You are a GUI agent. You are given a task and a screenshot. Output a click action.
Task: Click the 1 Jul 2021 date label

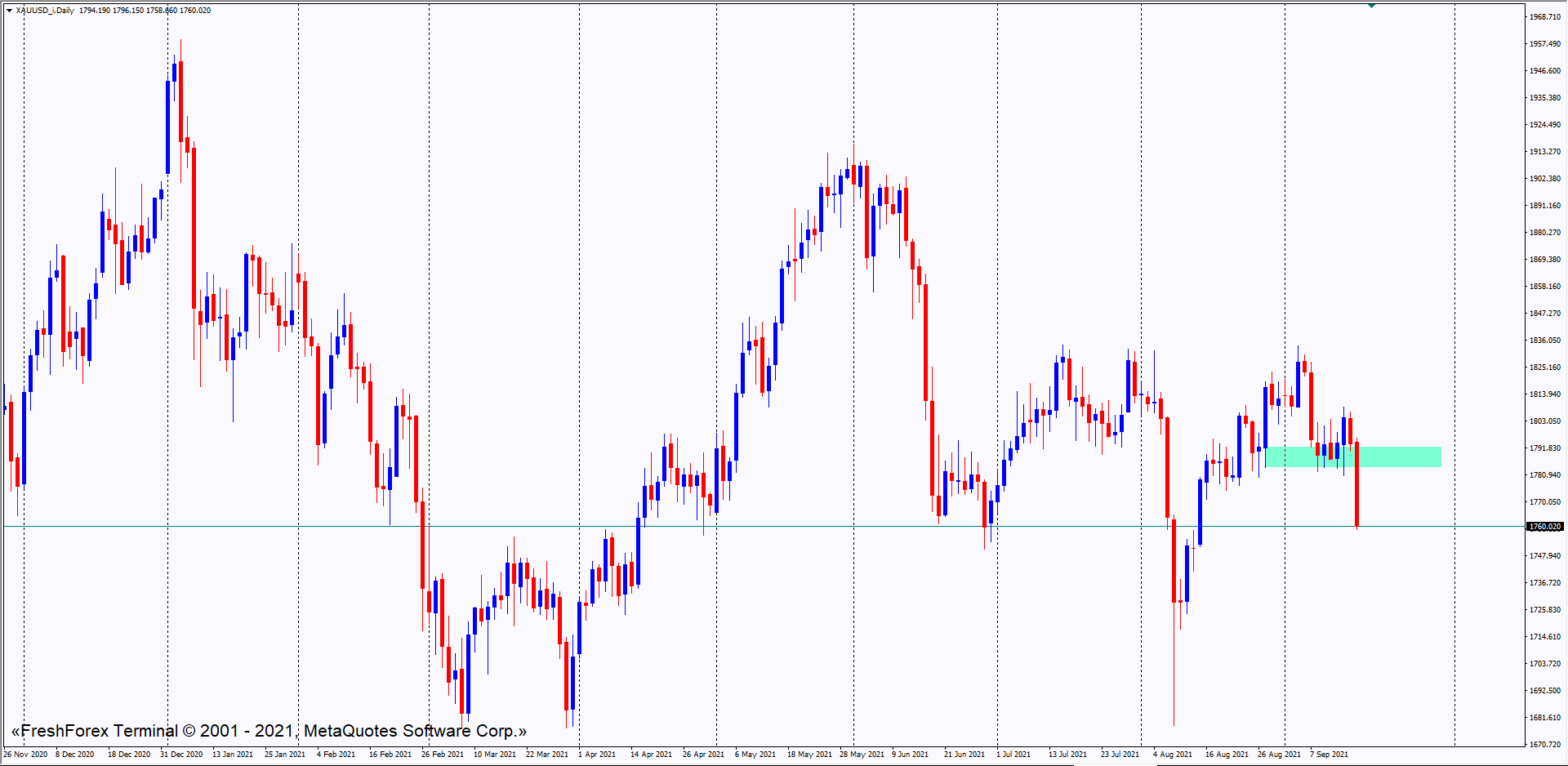coord(1013,754)
